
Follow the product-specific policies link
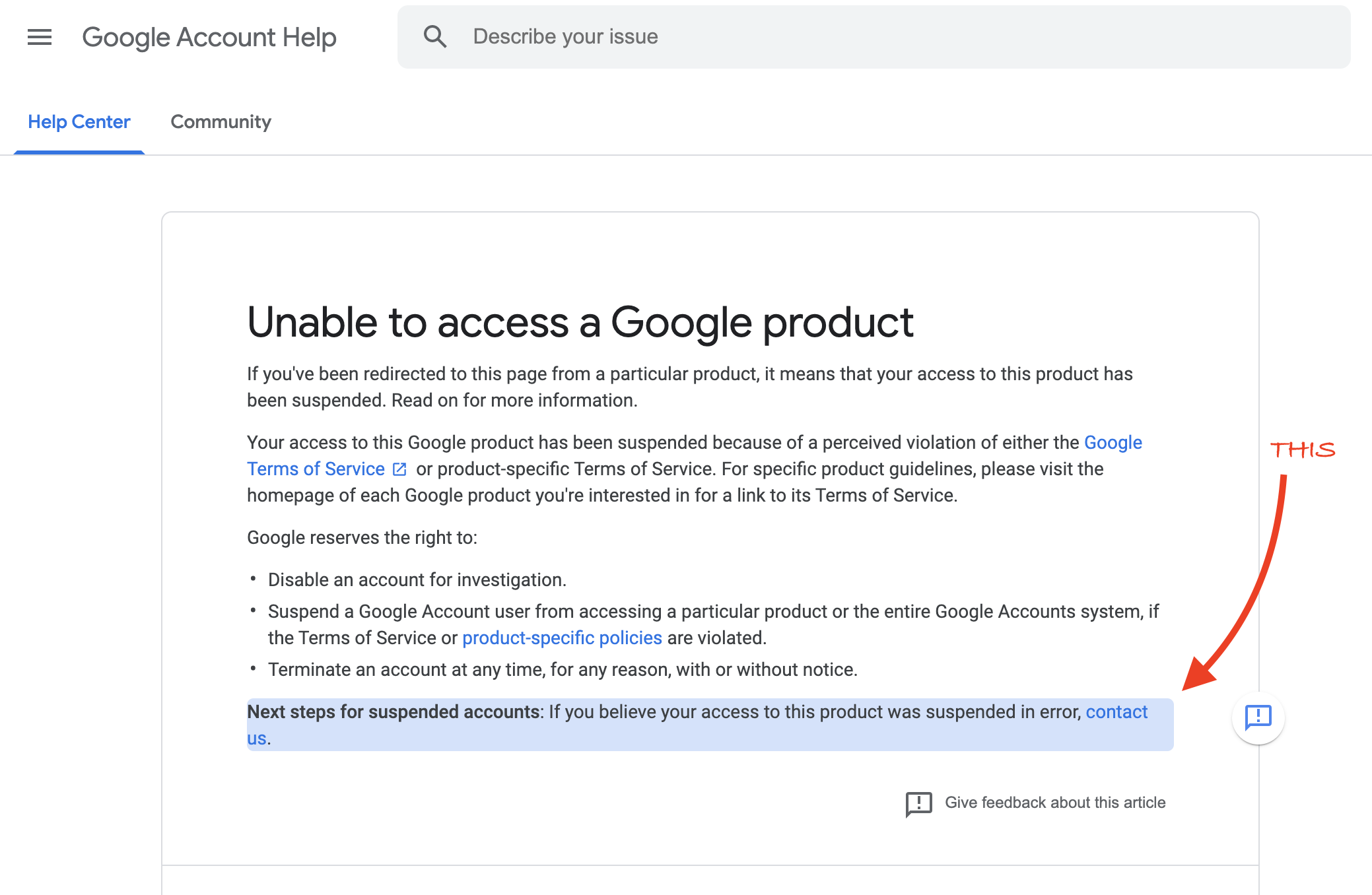(562, 638)
